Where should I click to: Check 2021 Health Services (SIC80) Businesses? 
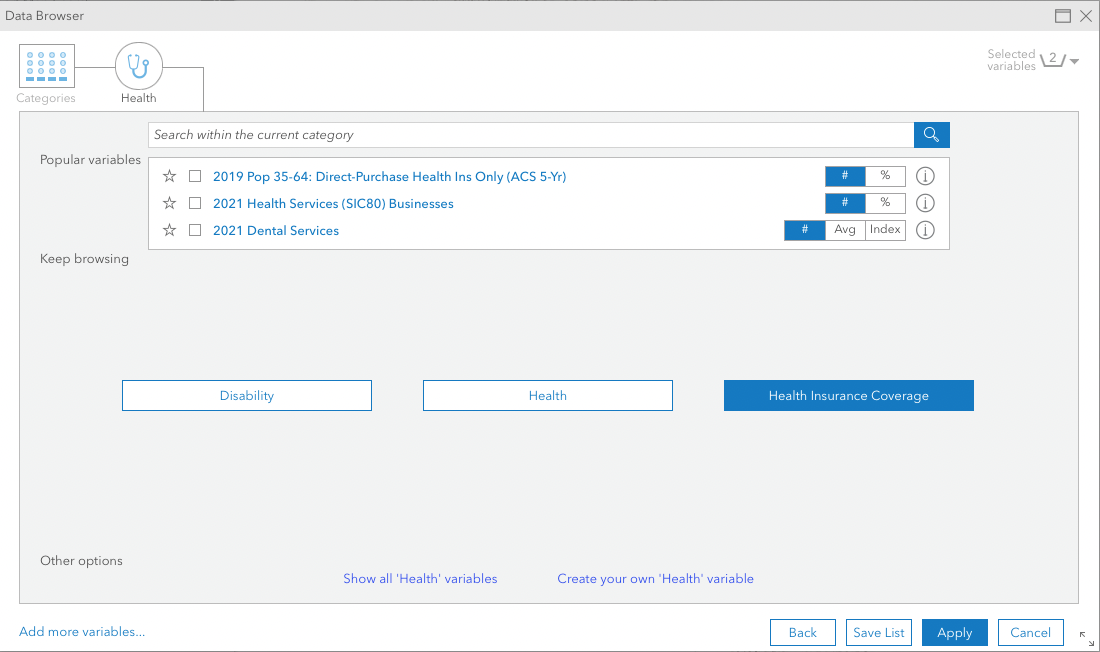195,204
